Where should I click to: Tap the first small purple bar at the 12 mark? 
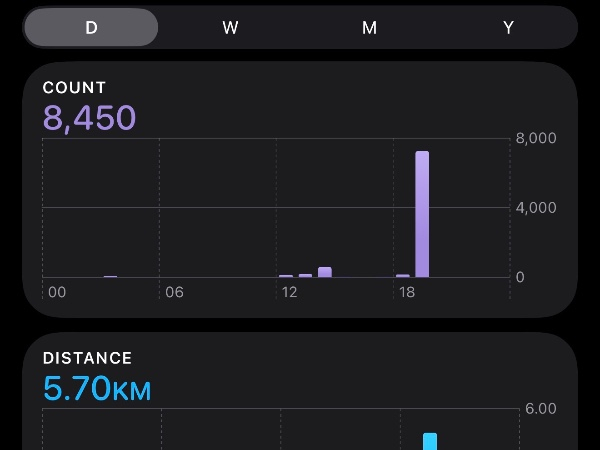click(x=286, y=275)
